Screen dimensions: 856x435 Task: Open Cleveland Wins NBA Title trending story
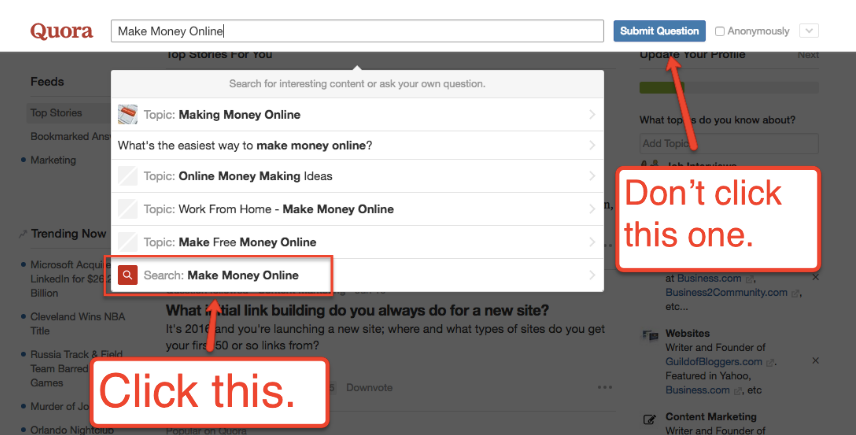pyautogui.click(x=78, y=324)
